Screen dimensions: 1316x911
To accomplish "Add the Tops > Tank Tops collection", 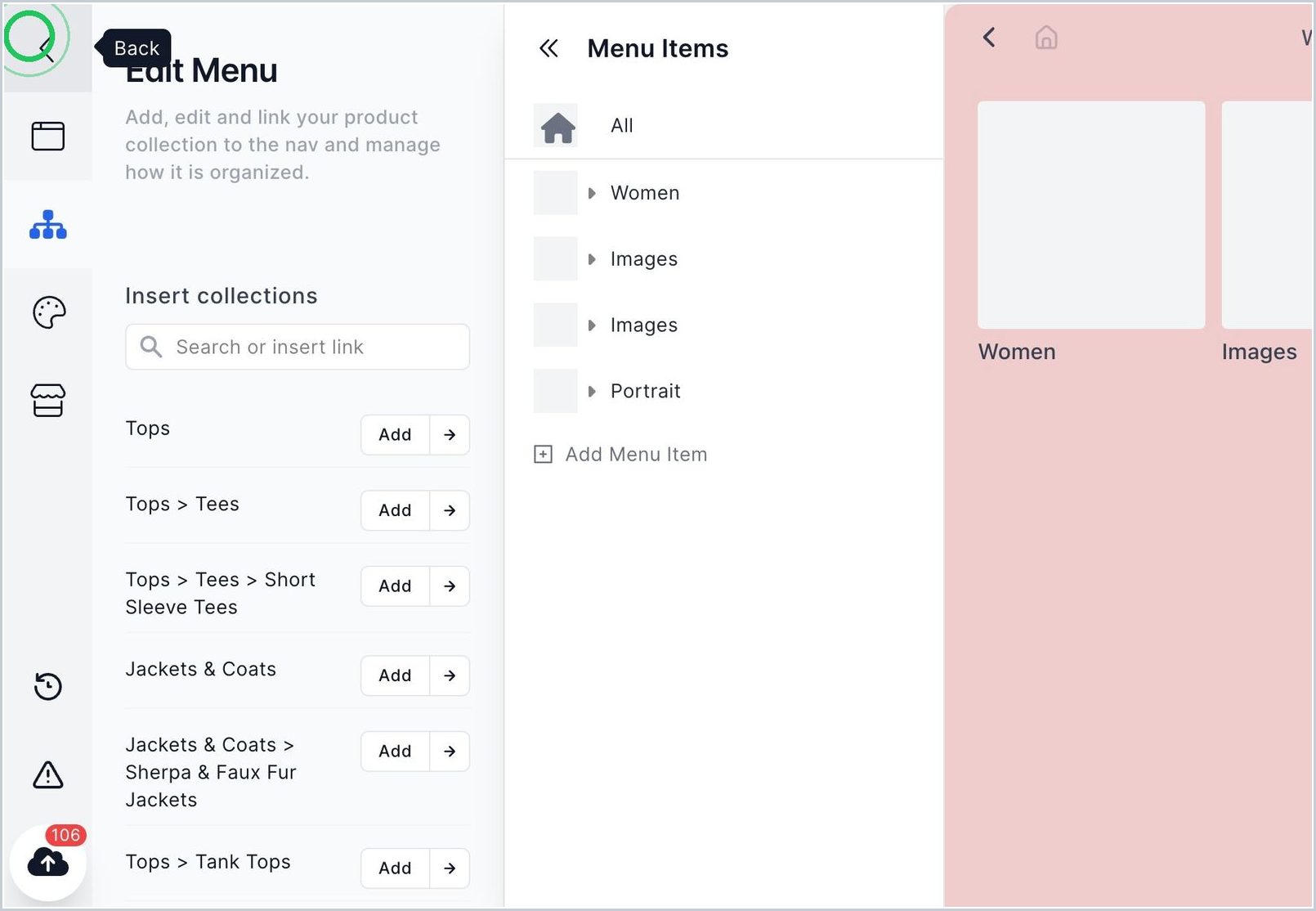I will (x=395, y=868).
